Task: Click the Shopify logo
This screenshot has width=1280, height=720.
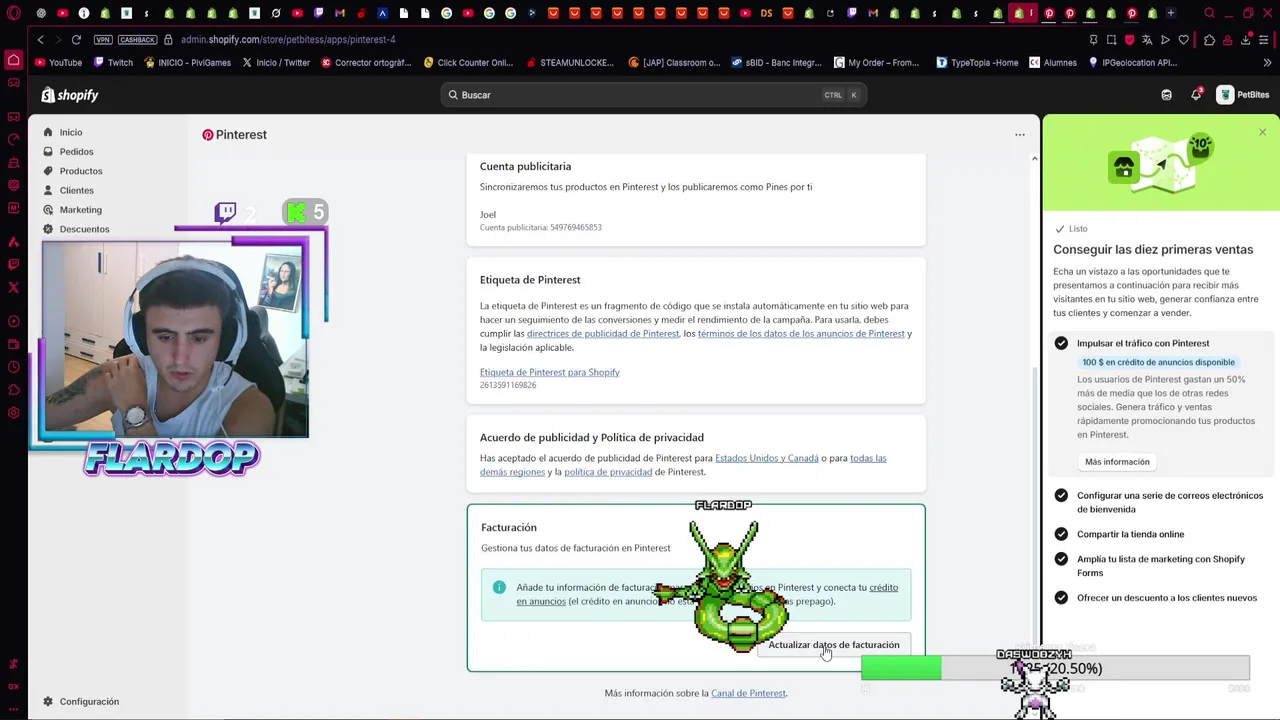Action: (70, 95)
